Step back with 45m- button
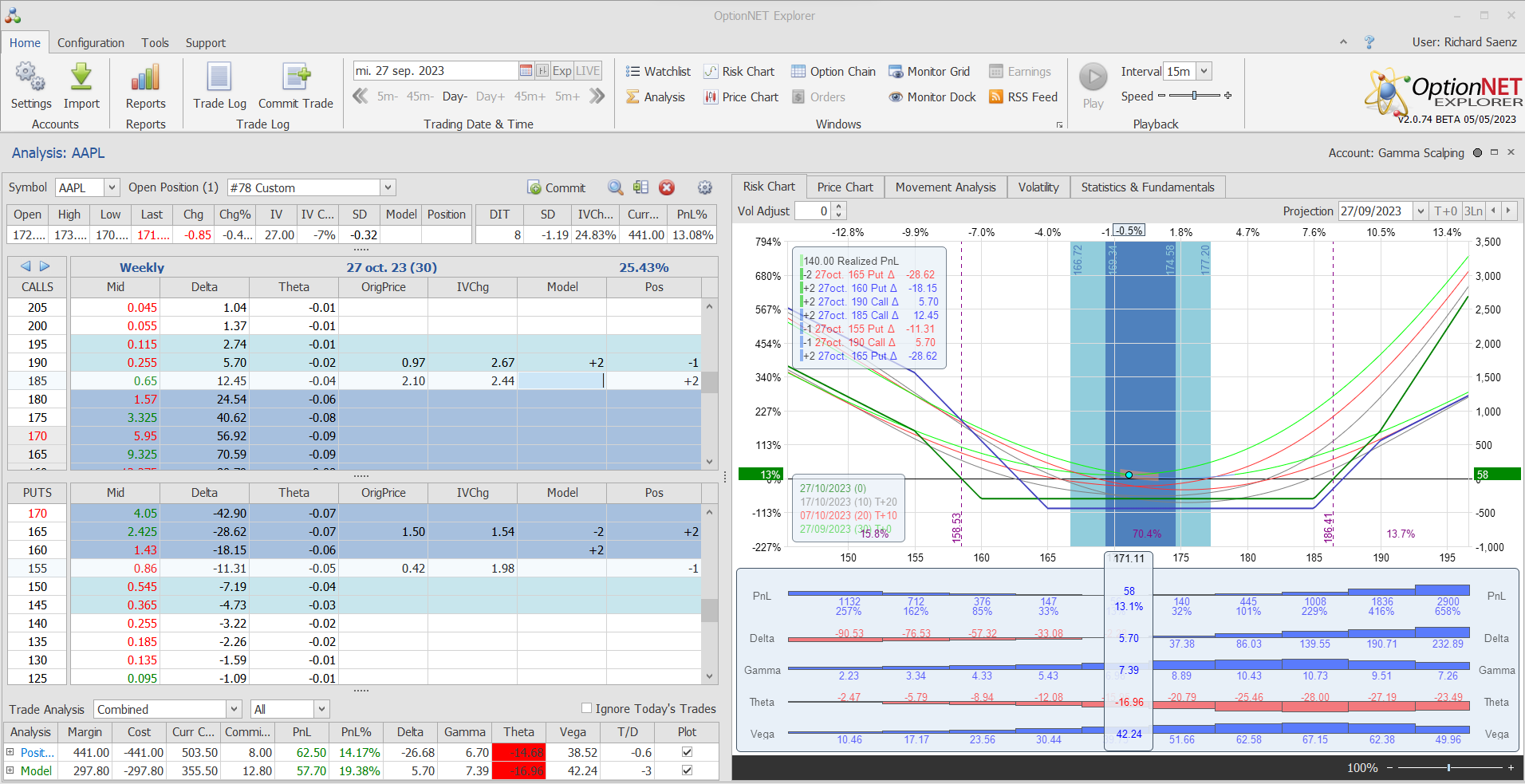 click(x=420, y=97)
